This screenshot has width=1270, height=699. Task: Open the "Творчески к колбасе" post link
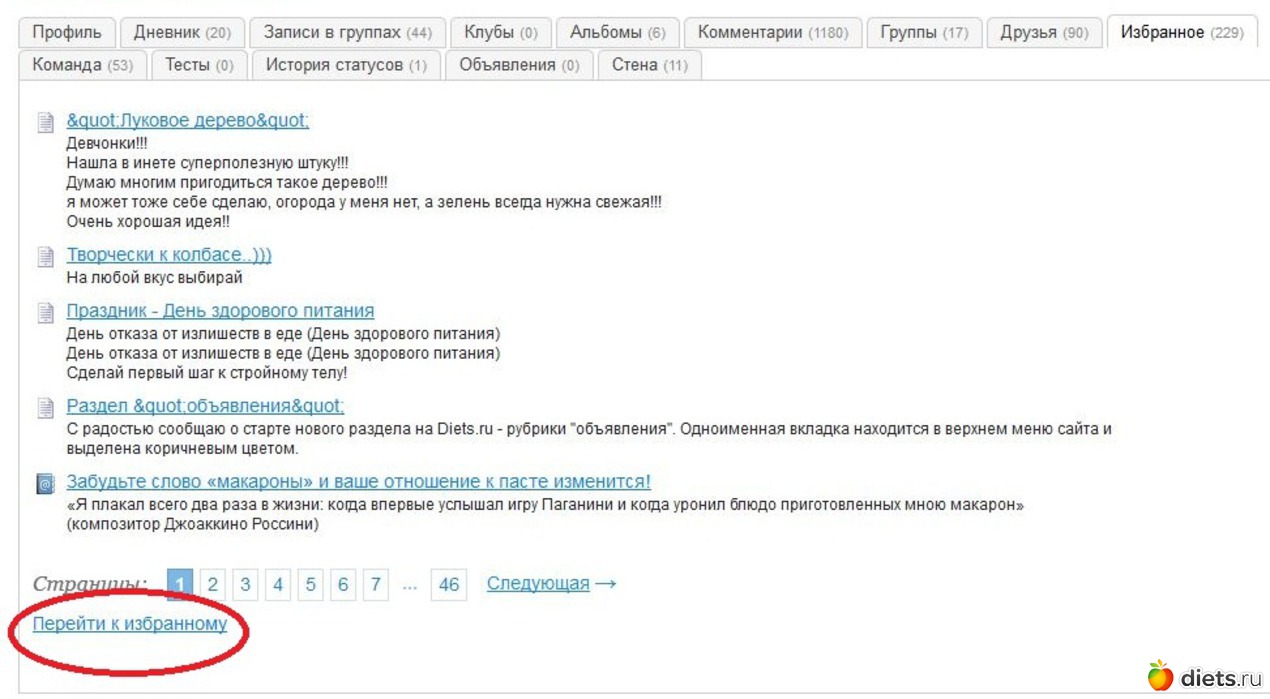click(x=169, y=255)
